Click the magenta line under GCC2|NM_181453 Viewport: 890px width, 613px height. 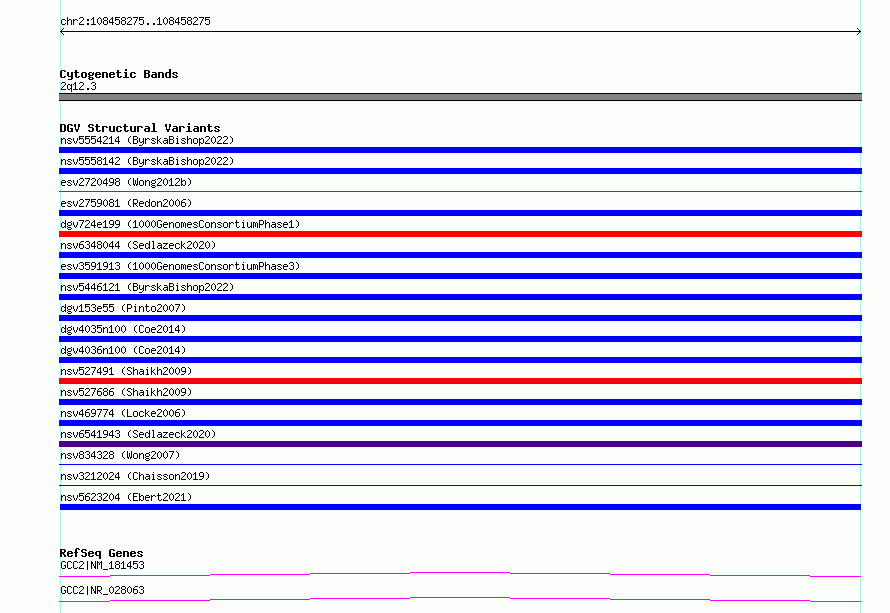tap(460, 574)
